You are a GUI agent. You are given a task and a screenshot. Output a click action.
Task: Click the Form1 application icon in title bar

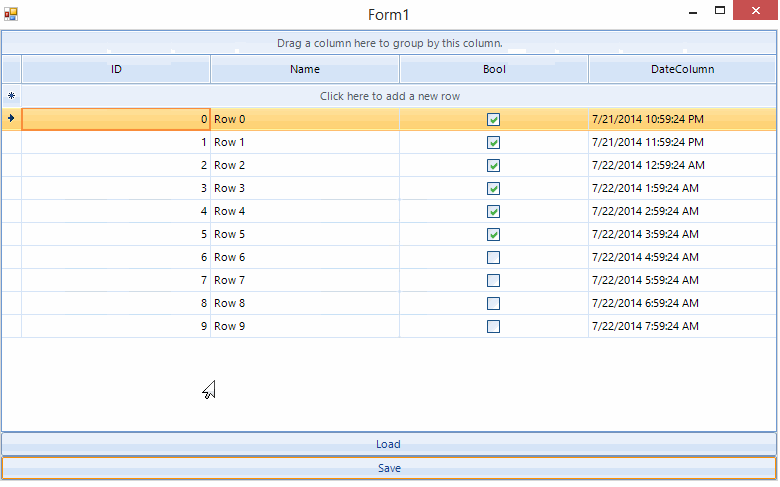tap(11, 14)
